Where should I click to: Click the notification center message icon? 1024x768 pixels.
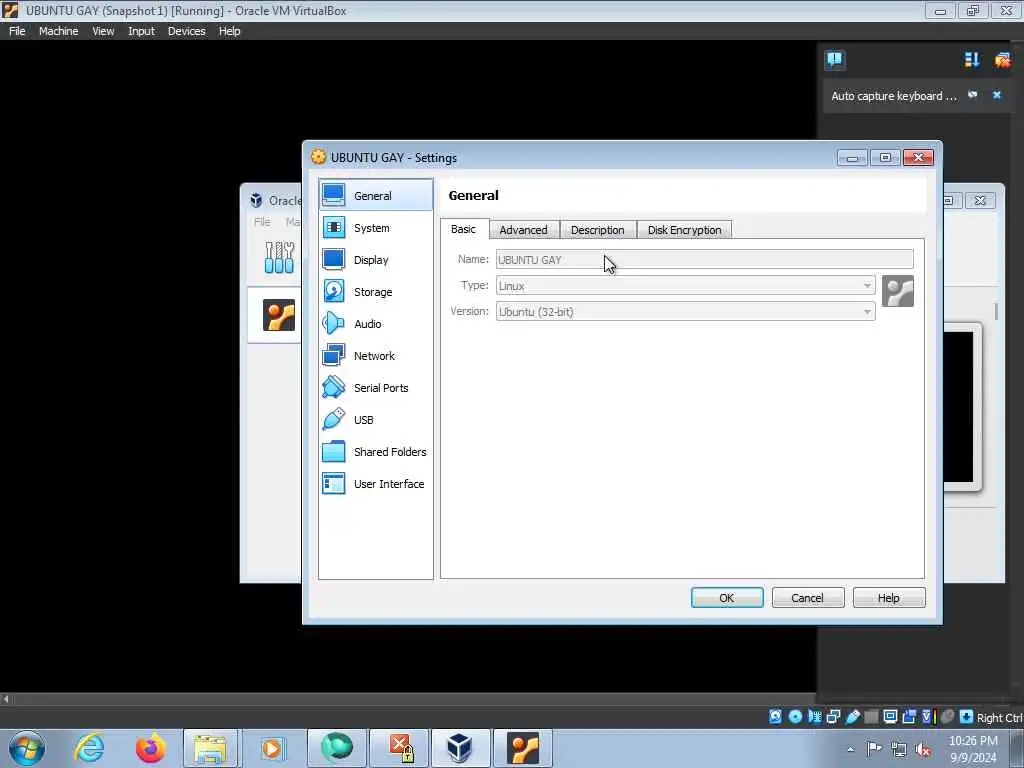tap(835, 60)
